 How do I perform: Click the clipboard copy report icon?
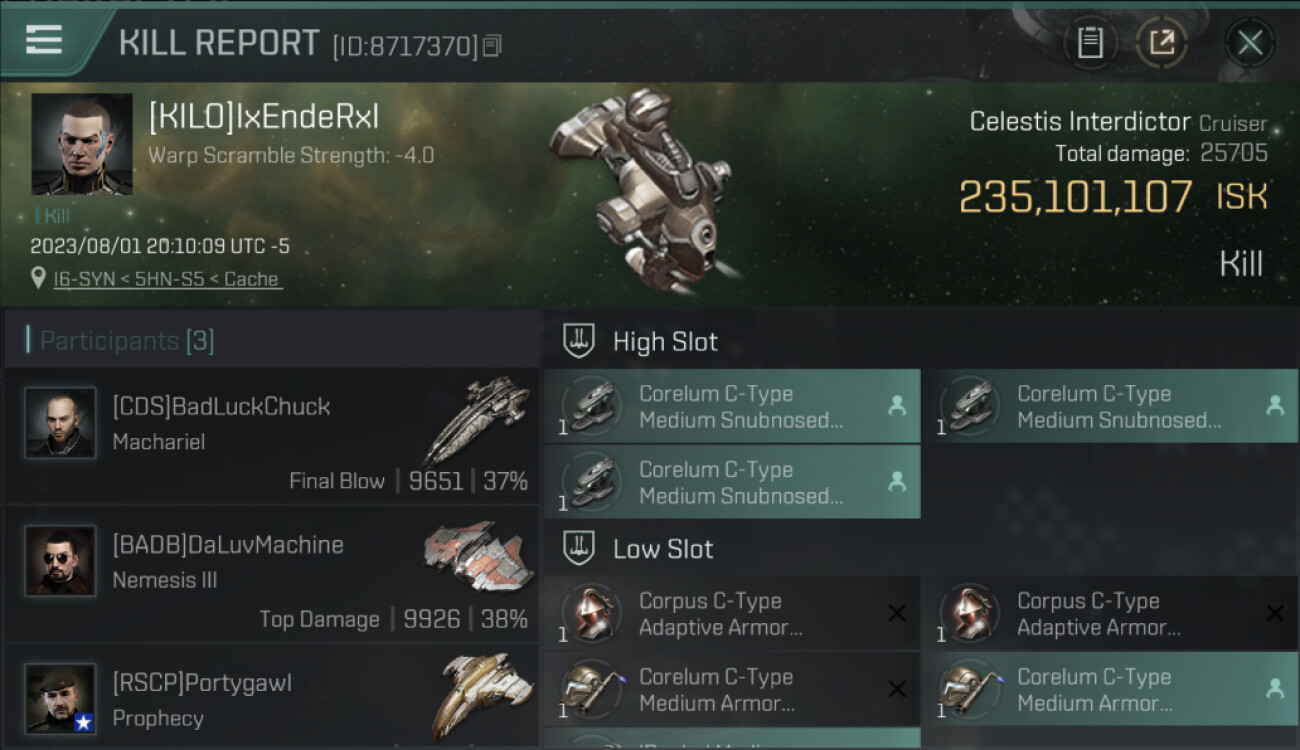pyautogui.click(x=1090, y=43)
